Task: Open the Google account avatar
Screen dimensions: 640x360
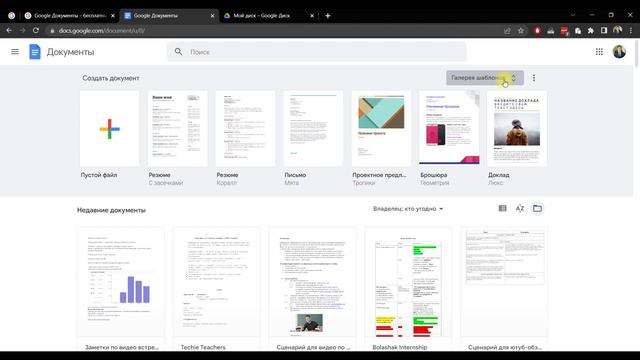Action: 619,52
